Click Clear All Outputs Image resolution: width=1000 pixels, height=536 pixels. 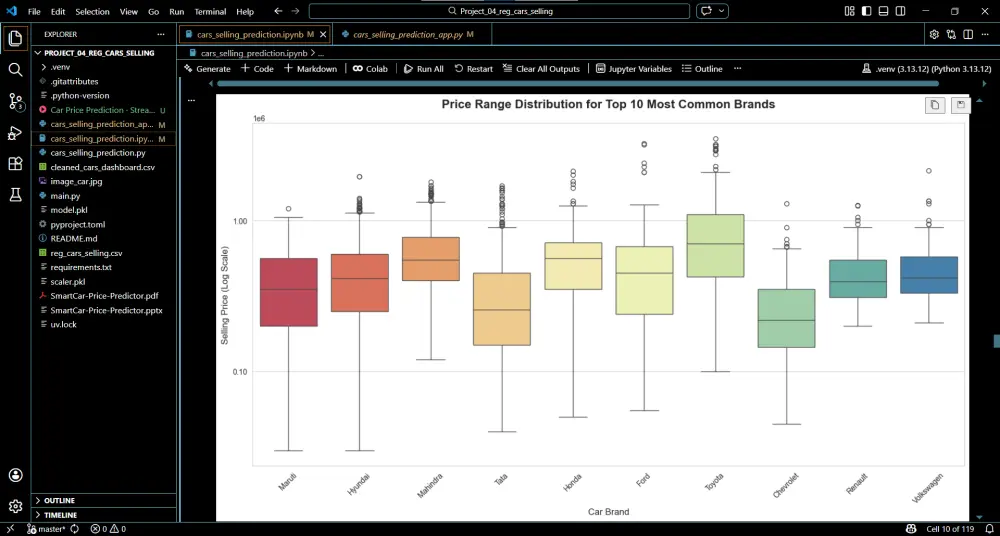[x=541, y=68]
